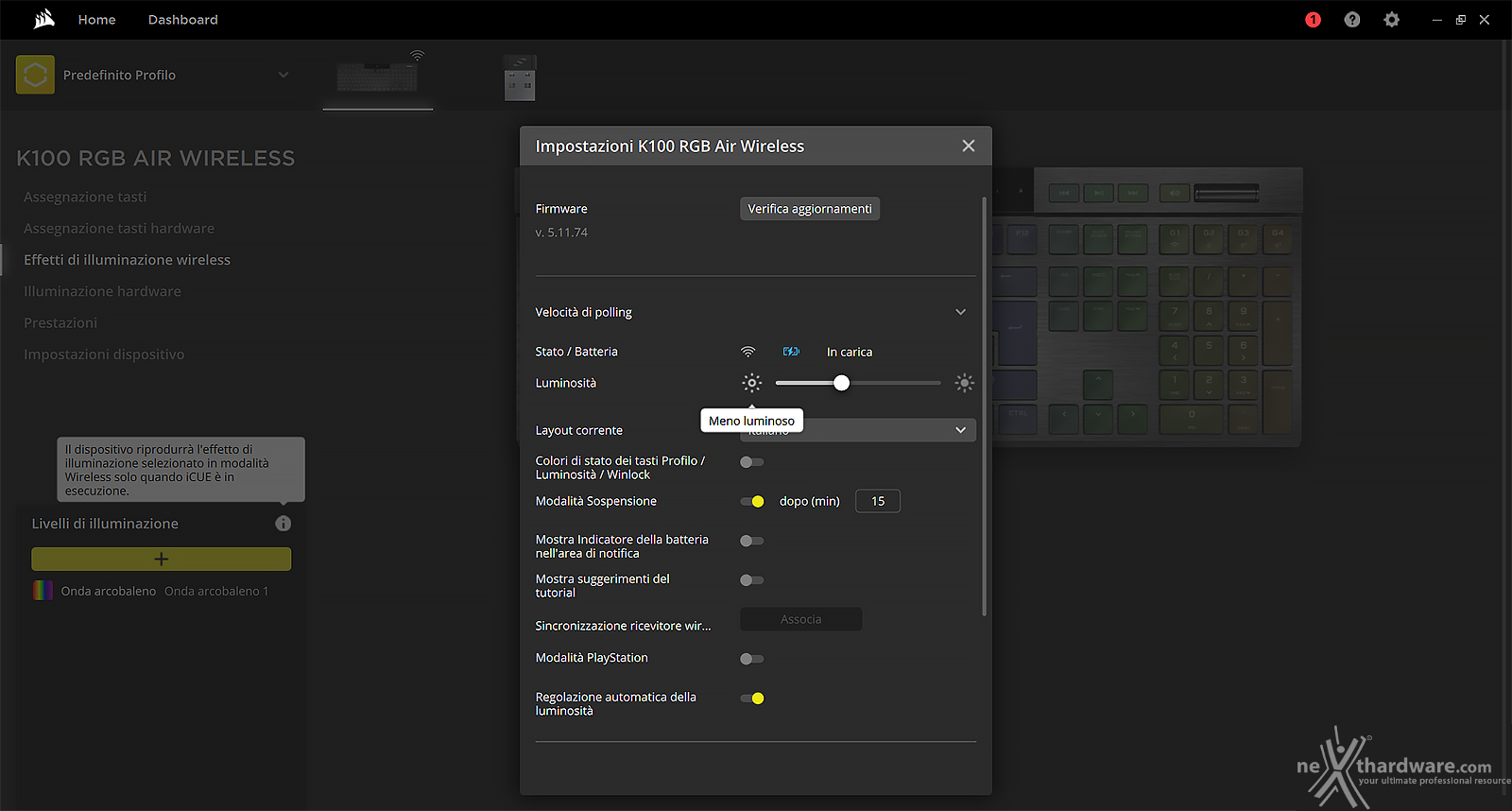This screenshot has height=811, width=1512.
Task: Go to the Home tab
Action: pyautogui.click(x=96, y=20)
